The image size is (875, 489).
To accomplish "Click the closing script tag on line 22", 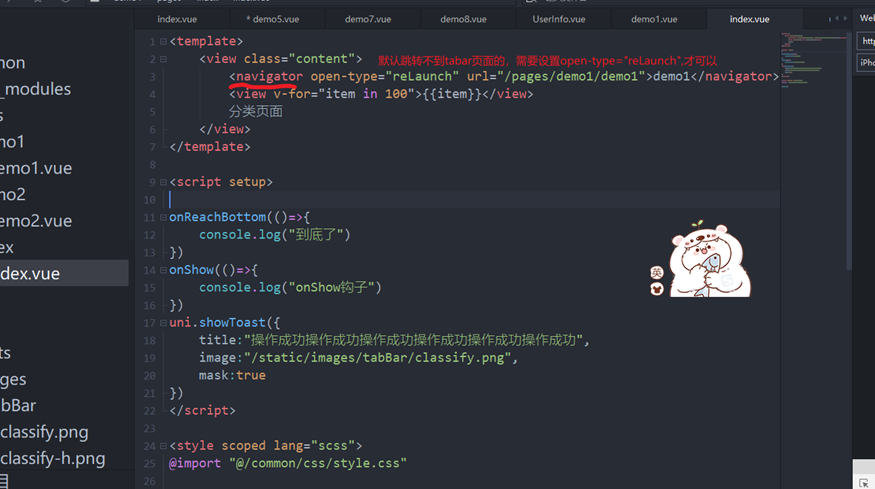I will point(203,411).
